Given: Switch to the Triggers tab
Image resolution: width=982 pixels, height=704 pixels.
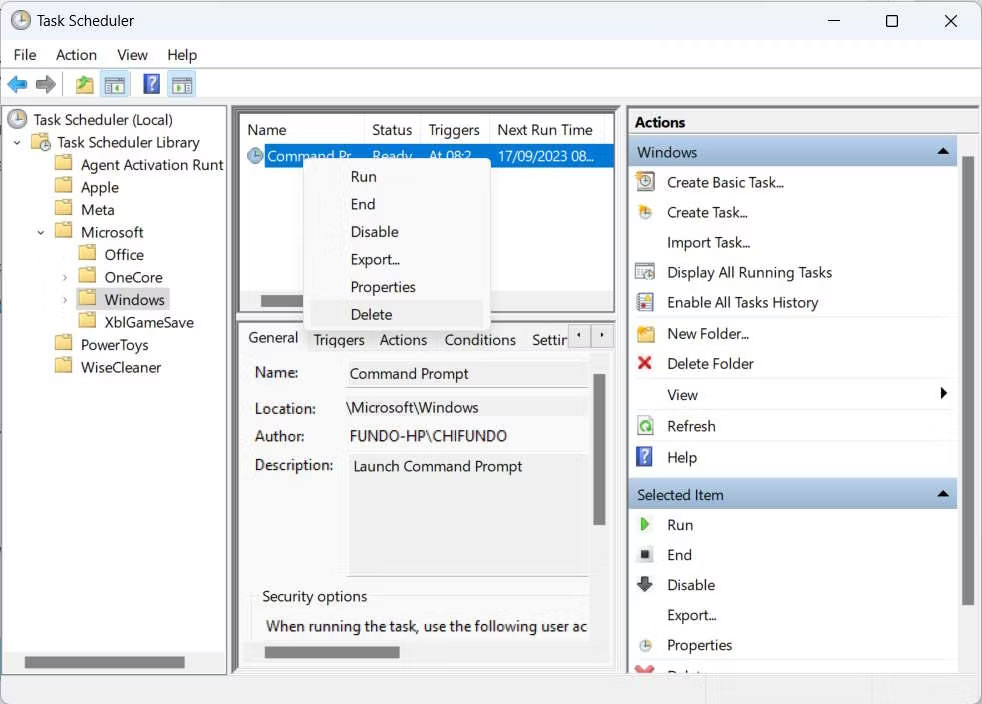Looking at the screenshot, I should click(x=338, y=340).
